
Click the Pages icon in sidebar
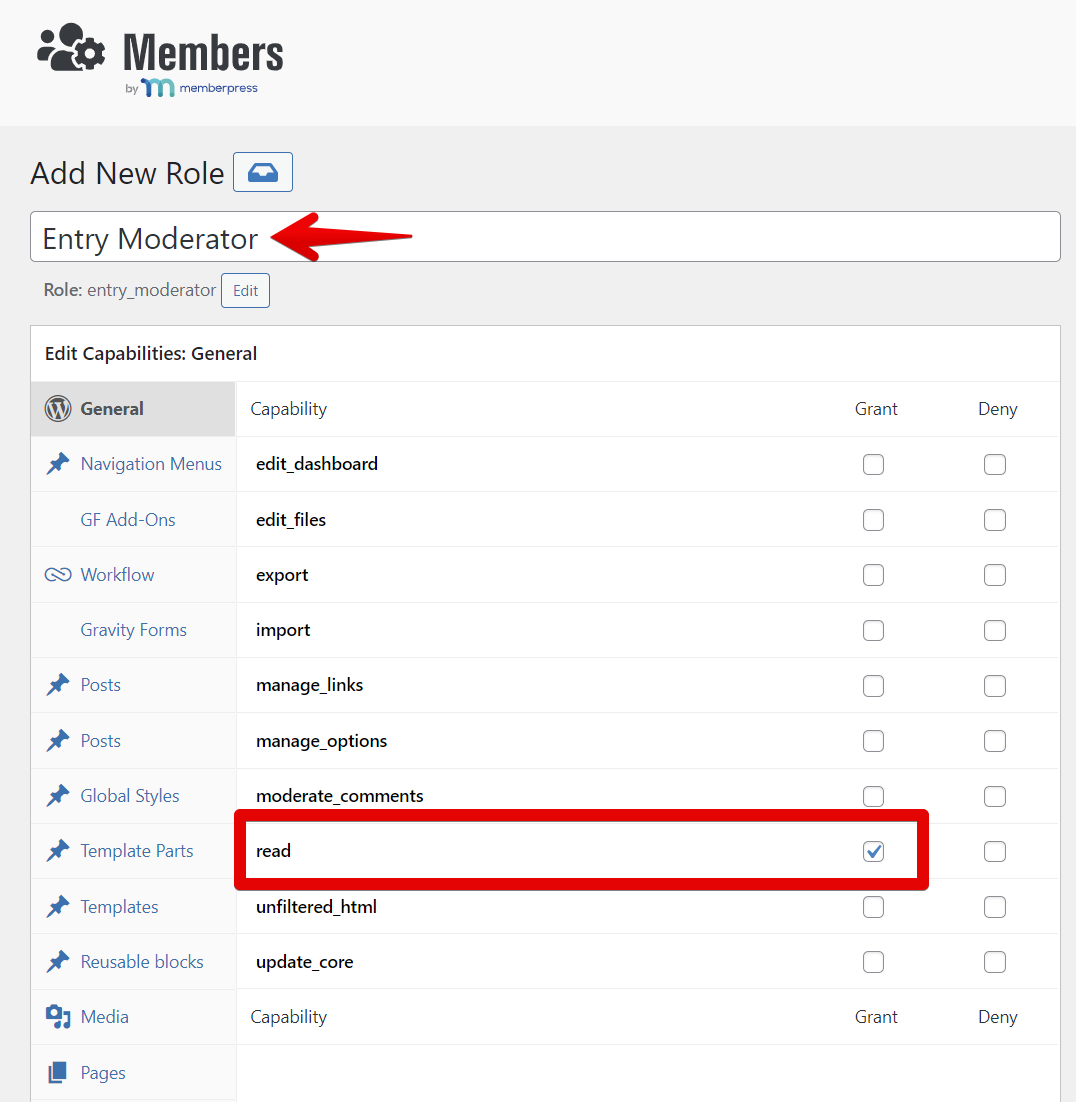pyautogui.click(x=58, y=1073)
